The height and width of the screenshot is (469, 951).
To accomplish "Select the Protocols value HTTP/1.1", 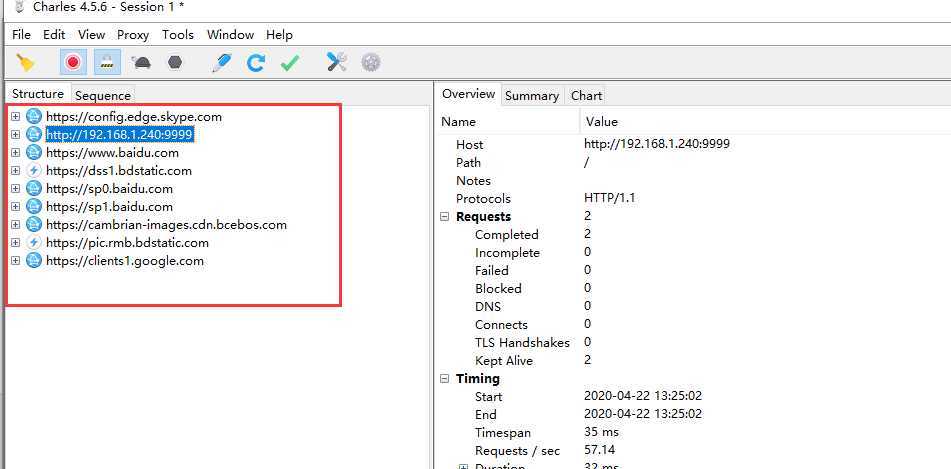I will [609, 198].
